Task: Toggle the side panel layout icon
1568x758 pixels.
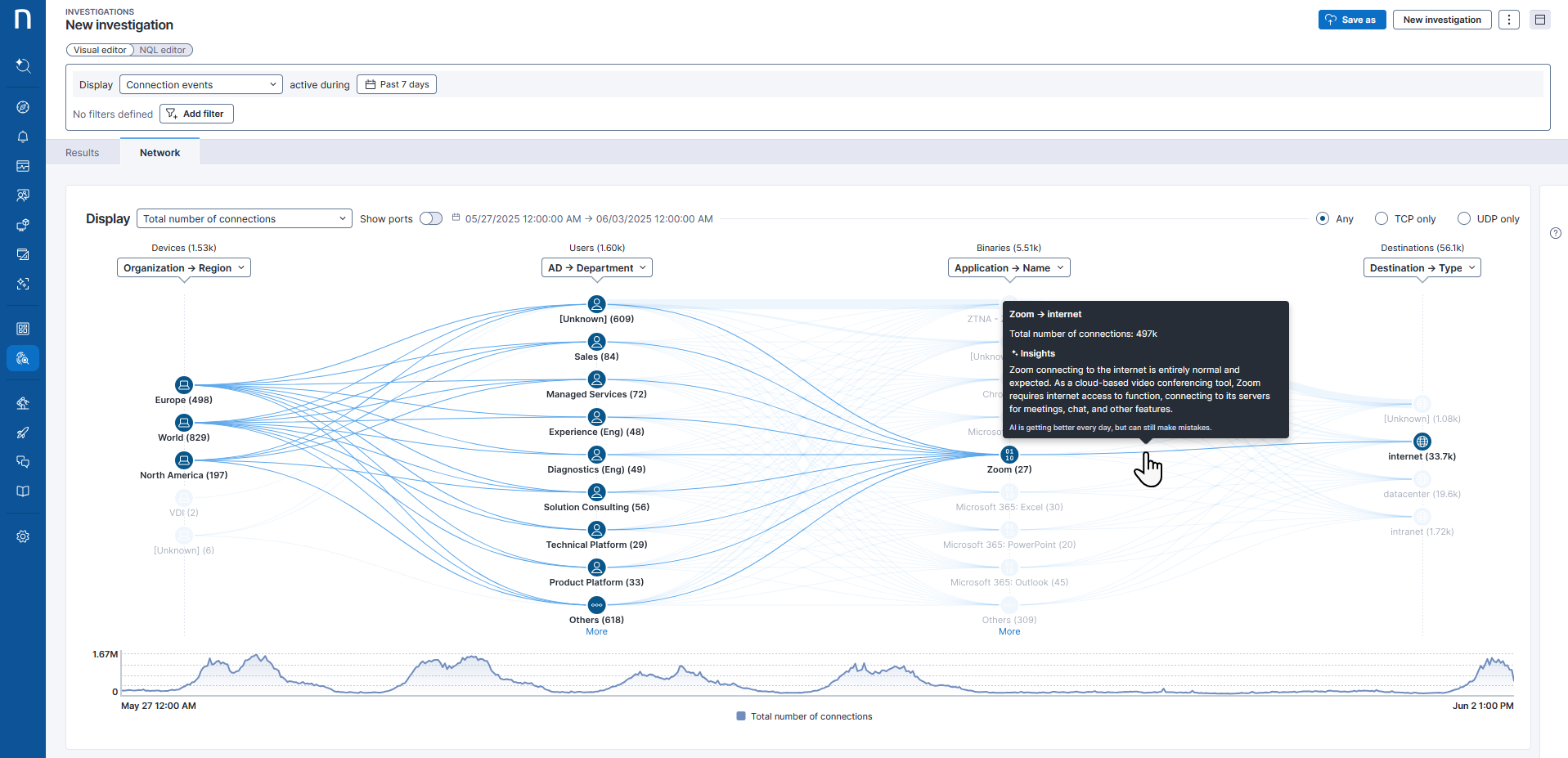Action: tap(1540, 20)
